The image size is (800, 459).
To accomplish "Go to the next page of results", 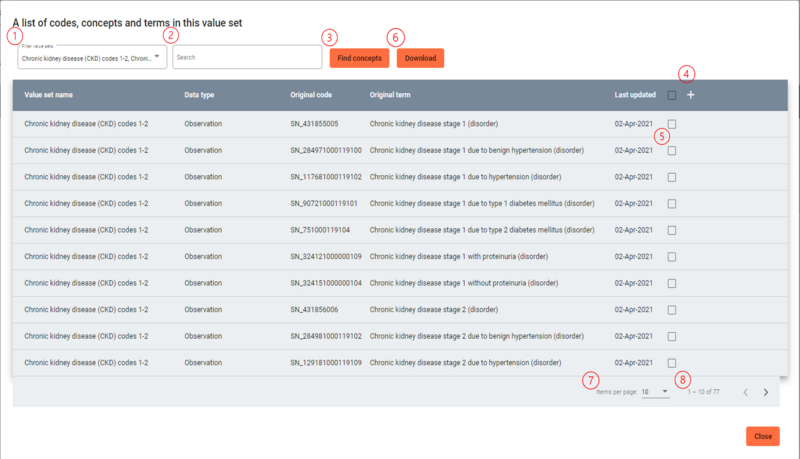I will point(766,392).
